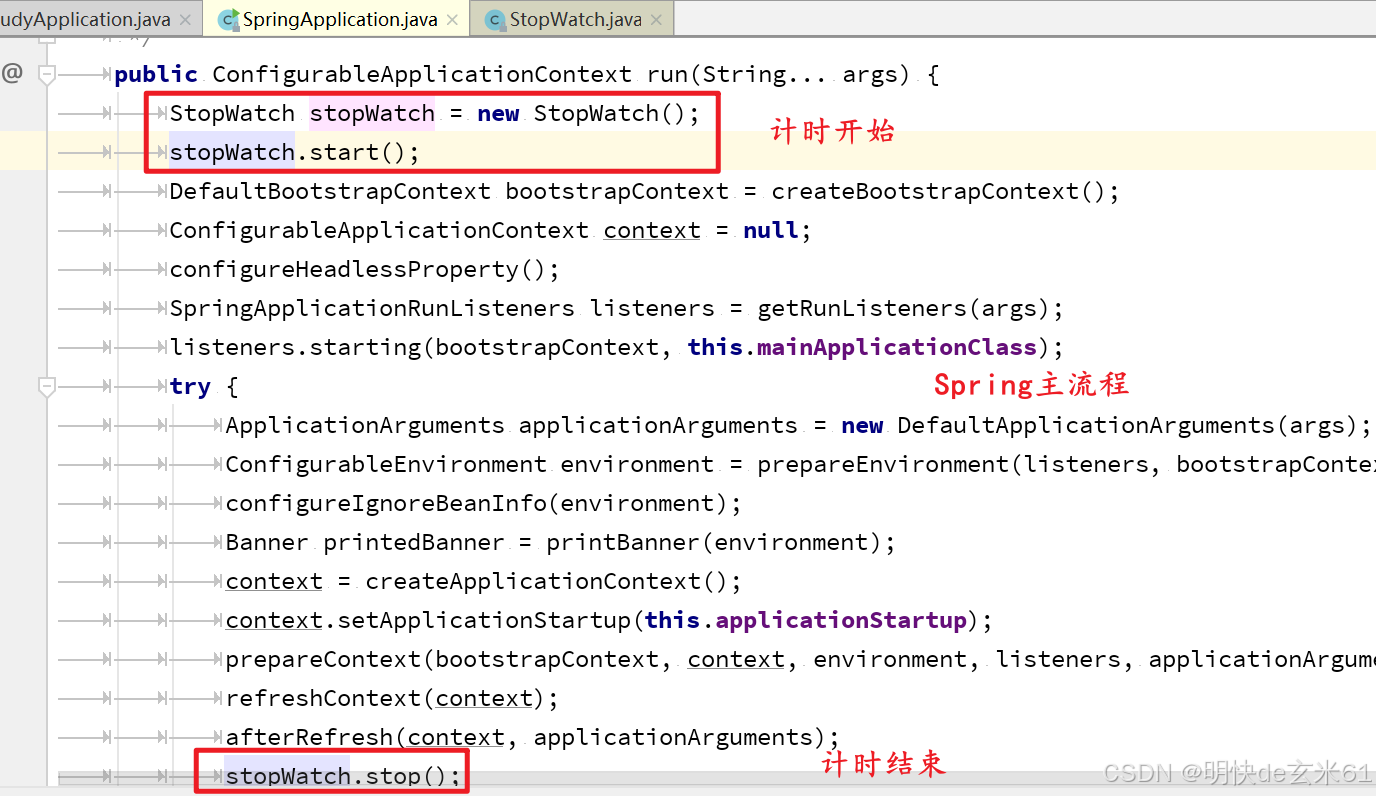The height and width of the screenshot is (796, 1376).
Task: Collapse the try block fold marker
Action: tap(45, 386)
